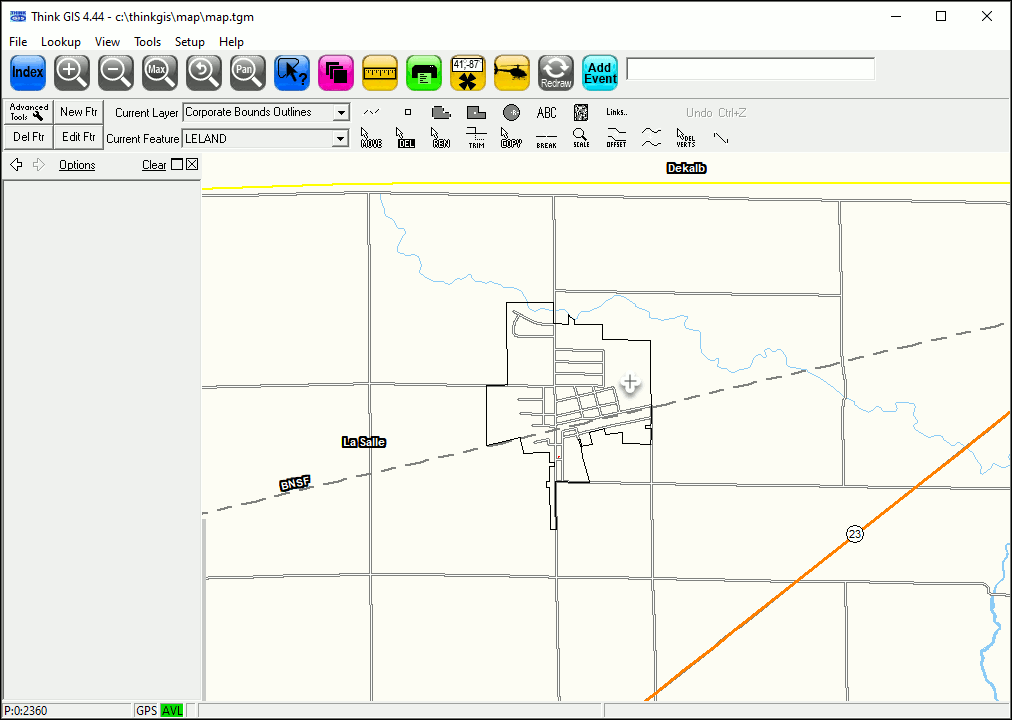Open the Current Feature dropdown arrow
Viewport: 1012px width, 720px height.
click(341, 139)
